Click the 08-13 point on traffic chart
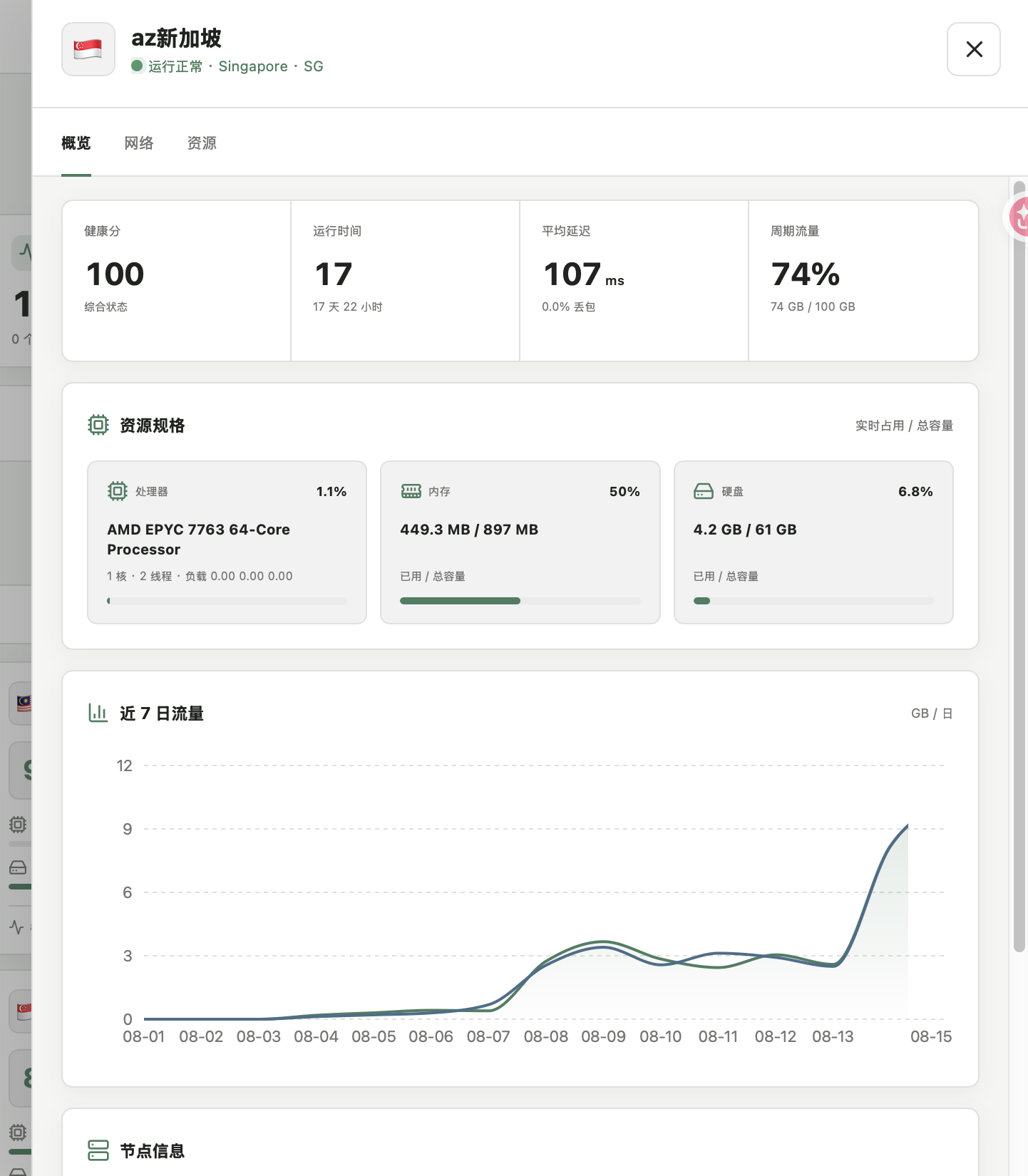 (834, 966)
